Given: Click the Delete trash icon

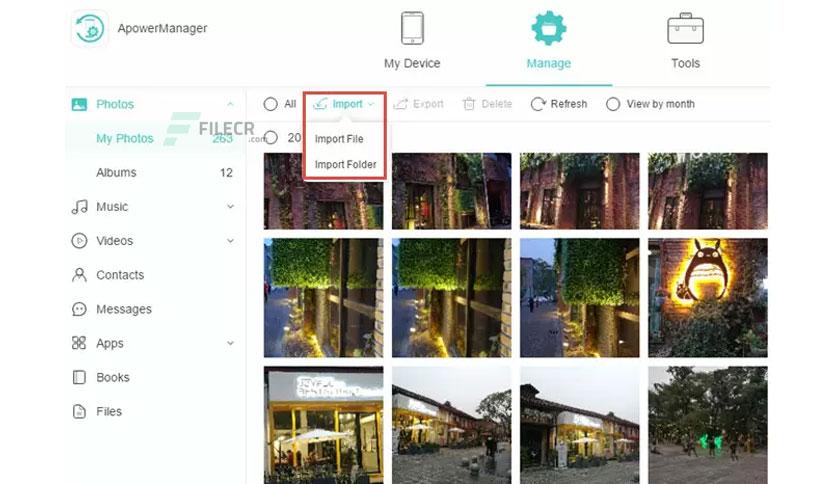Looking at the screenshot, I should (469, 104).
